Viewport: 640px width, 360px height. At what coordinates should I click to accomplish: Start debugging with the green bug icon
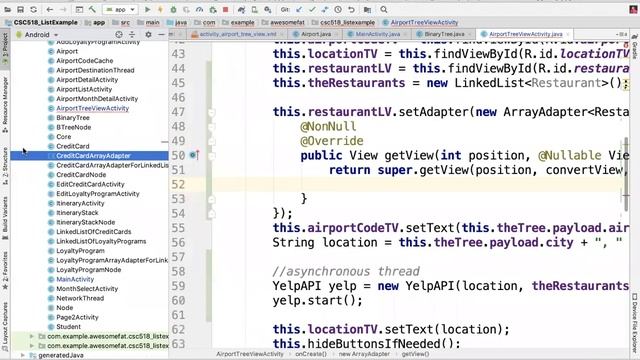click(173, 9)
